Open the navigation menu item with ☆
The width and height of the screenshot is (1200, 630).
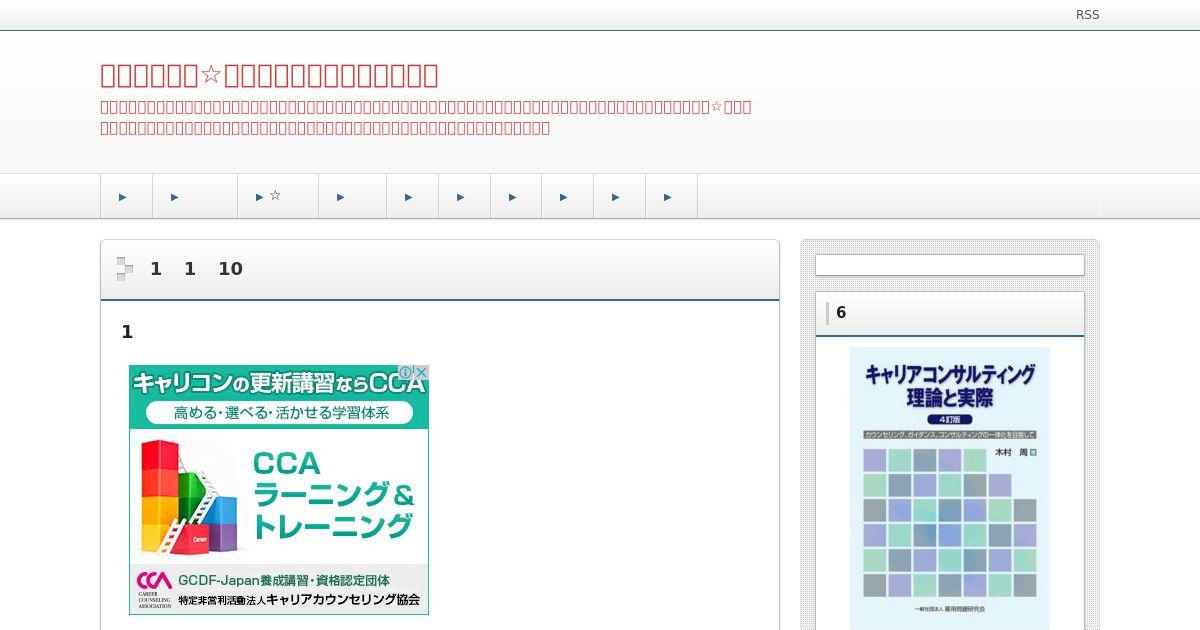[x=278, y=196]
